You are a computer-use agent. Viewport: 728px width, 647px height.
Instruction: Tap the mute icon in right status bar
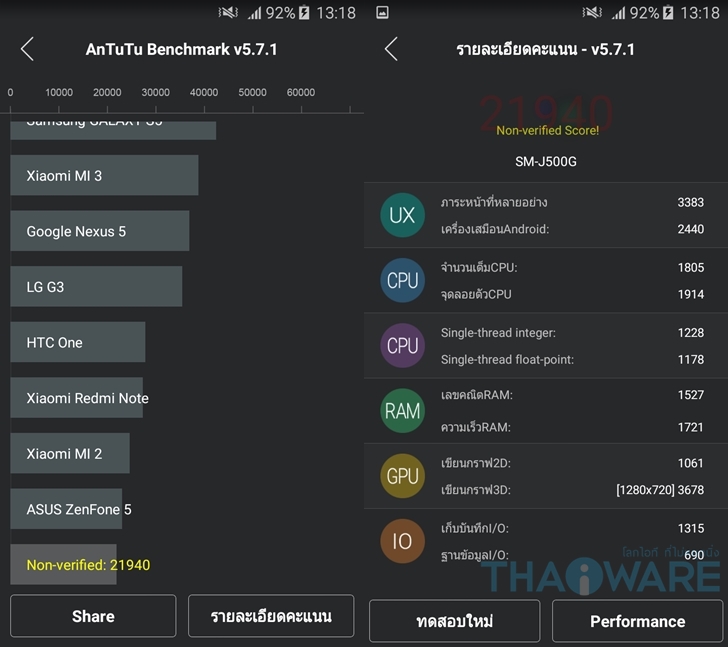592,13
